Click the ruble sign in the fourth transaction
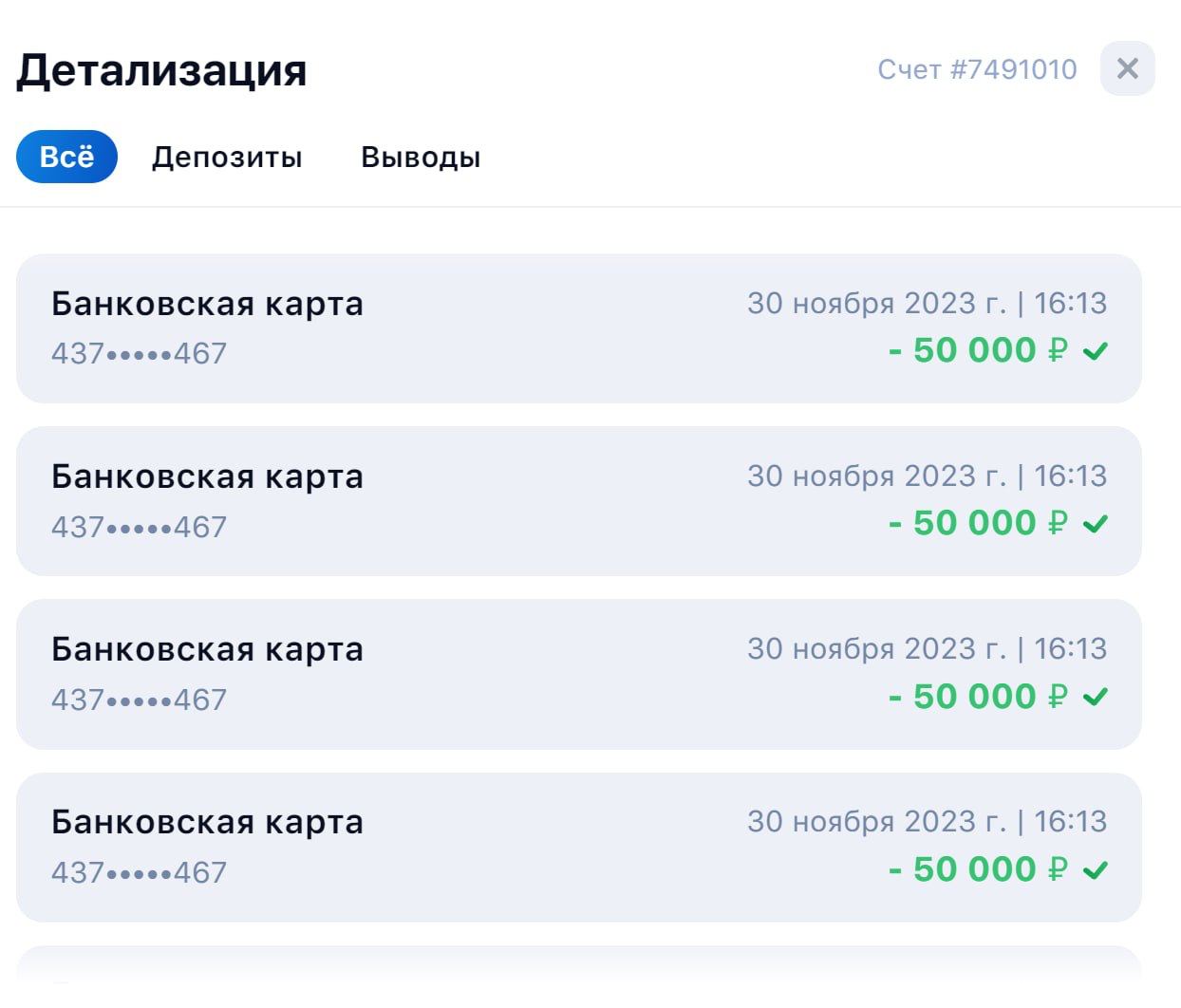Screen dimensions: 1181x1008 [x=1058, y=869]
